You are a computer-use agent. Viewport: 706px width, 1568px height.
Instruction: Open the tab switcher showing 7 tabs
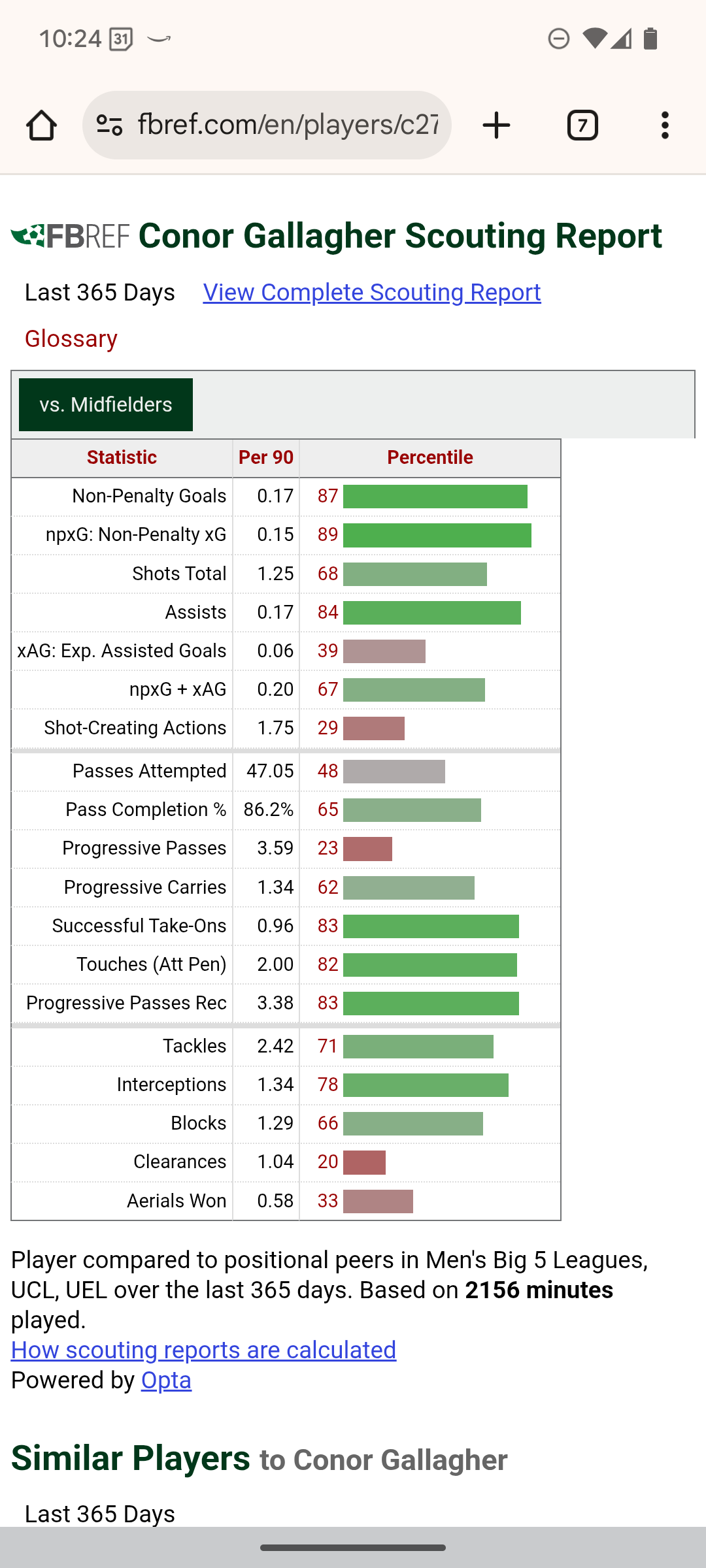coord(582,125)
